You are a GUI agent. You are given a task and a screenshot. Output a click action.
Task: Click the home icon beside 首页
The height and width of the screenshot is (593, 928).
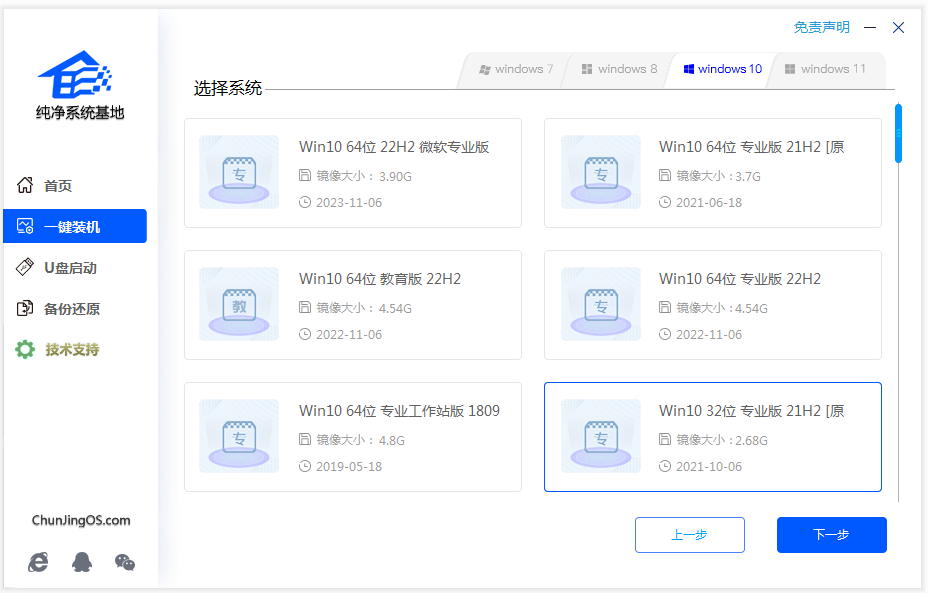[x=25, y=185]
